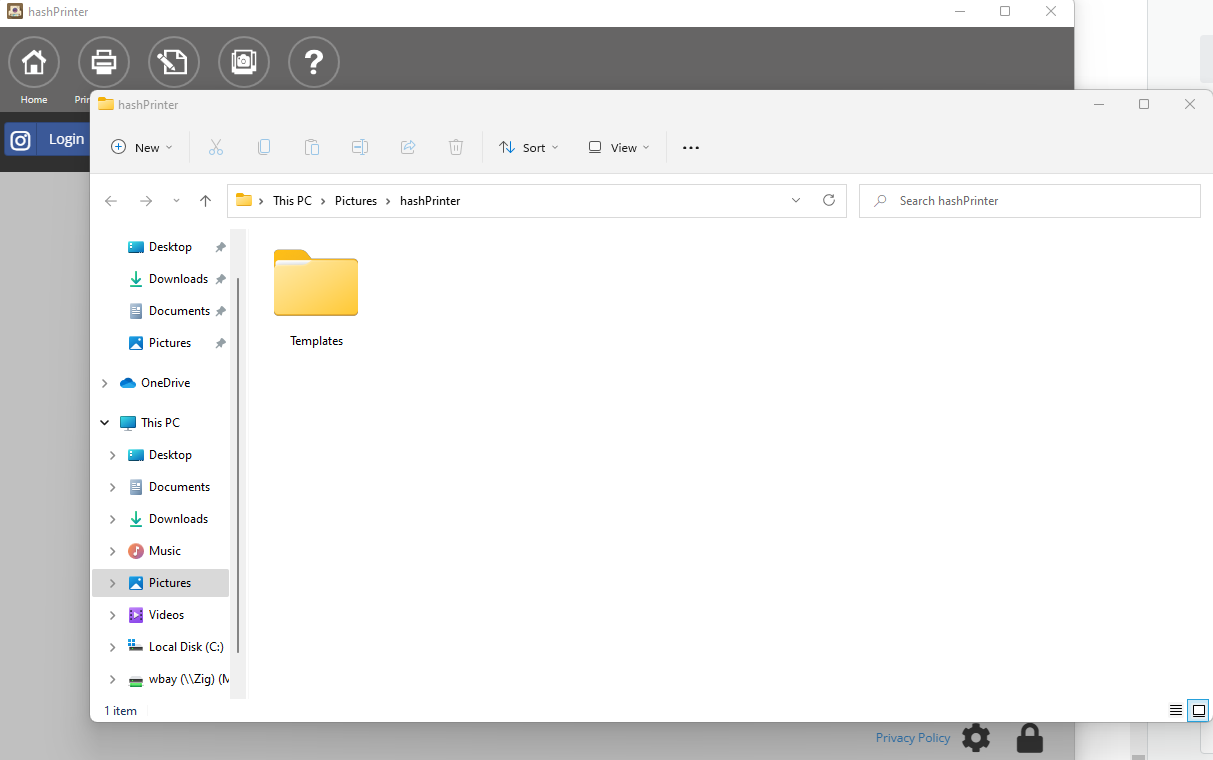Collapse the This PC tree node

(x=104, y=423)
